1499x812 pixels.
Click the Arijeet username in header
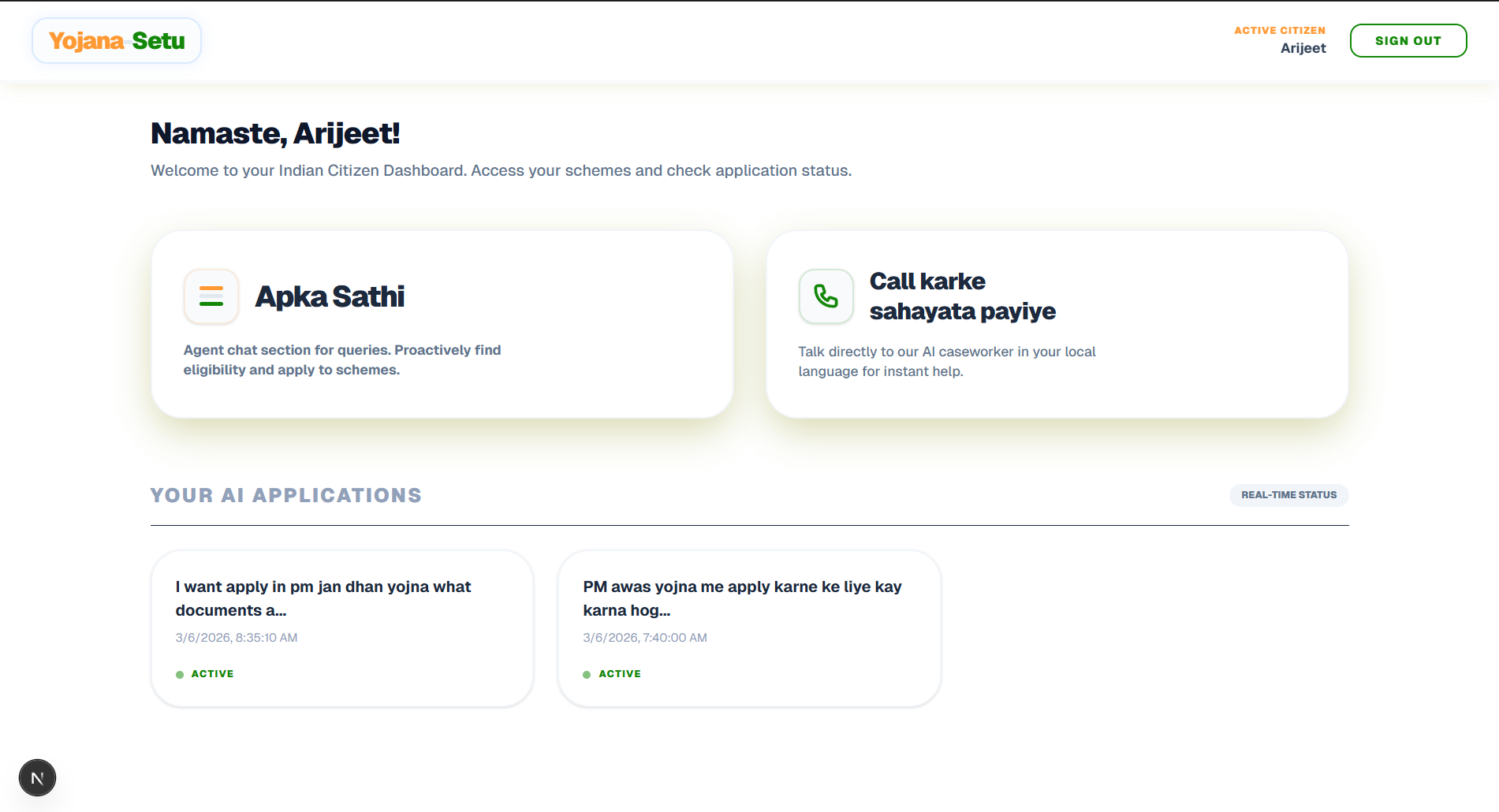[1303, 48]
